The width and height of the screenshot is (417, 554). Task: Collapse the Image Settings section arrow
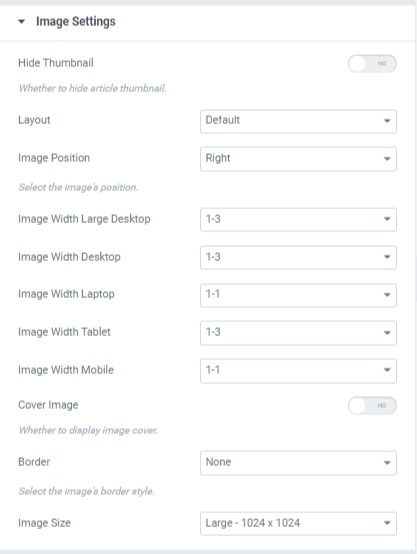pos(22,22)
